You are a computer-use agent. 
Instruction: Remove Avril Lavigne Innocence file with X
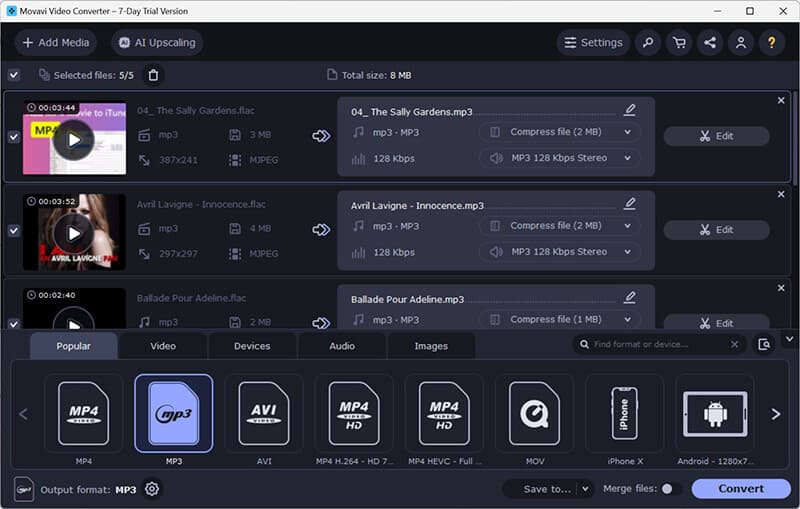781,194
